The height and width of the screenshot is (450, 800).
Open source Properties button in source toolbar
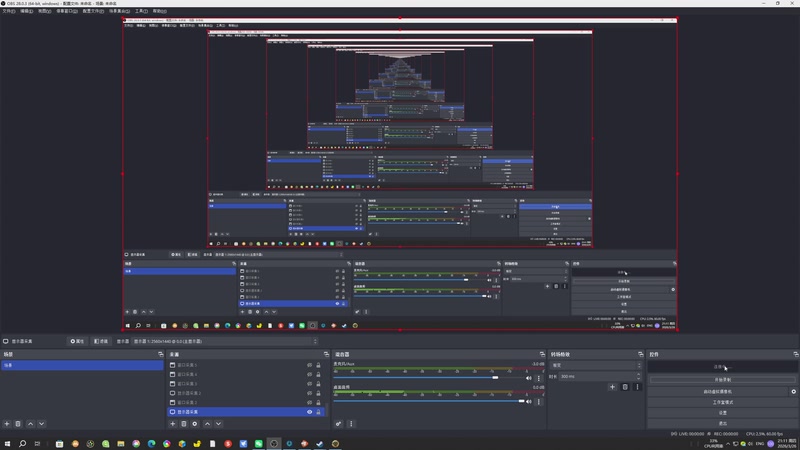pos(77,341)
